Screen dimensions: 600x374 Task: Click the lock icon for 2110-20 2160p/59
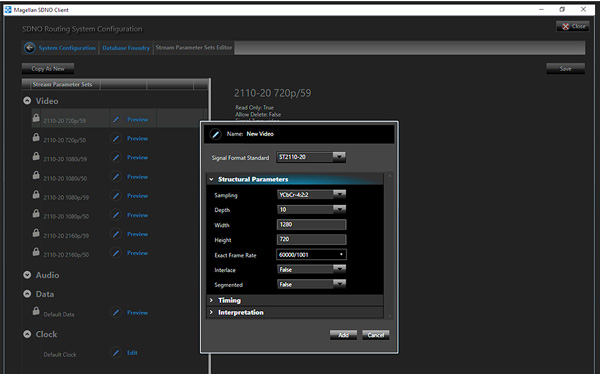(x=36, y=233)
